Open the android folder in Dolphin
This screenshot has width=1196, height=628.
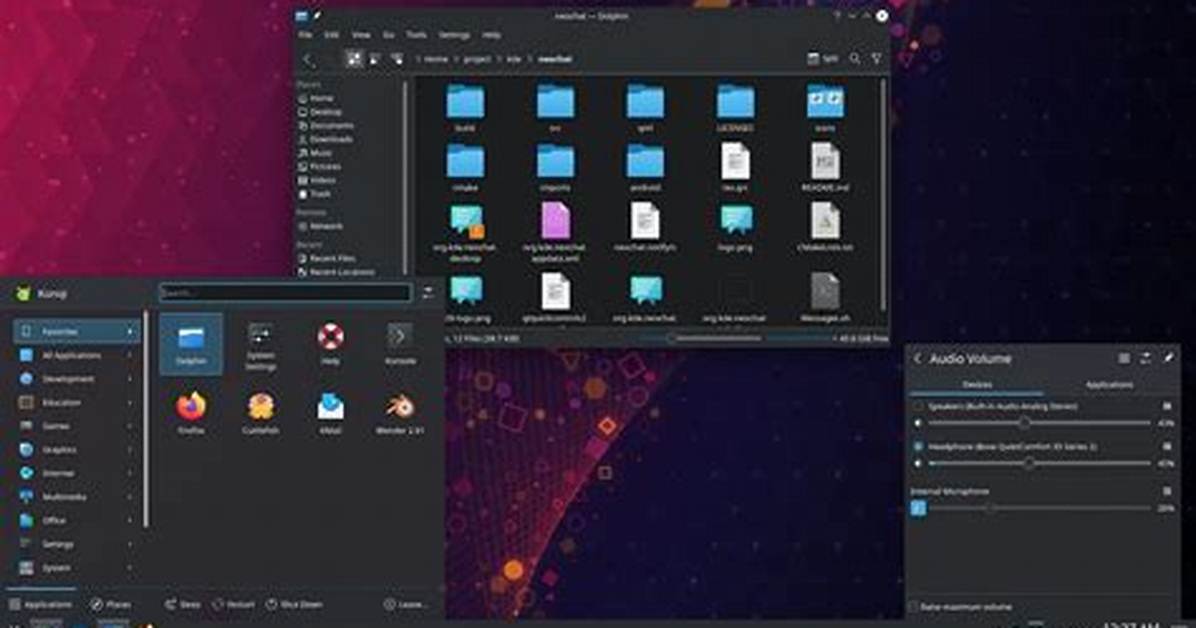pos(645,168)
